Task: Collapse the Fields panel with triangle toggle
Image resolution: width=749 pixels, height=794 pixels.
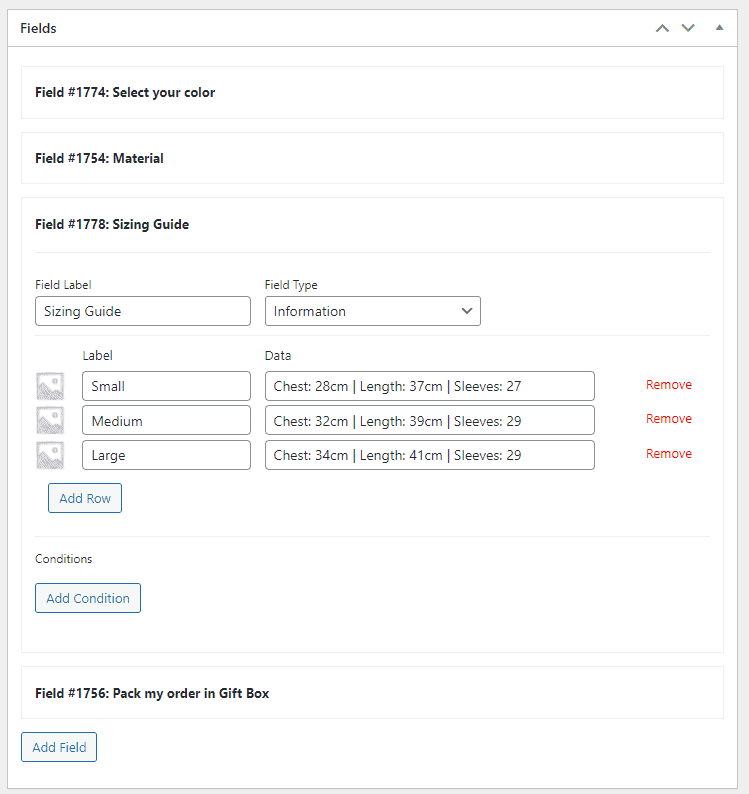Action: tap(719, 28)
